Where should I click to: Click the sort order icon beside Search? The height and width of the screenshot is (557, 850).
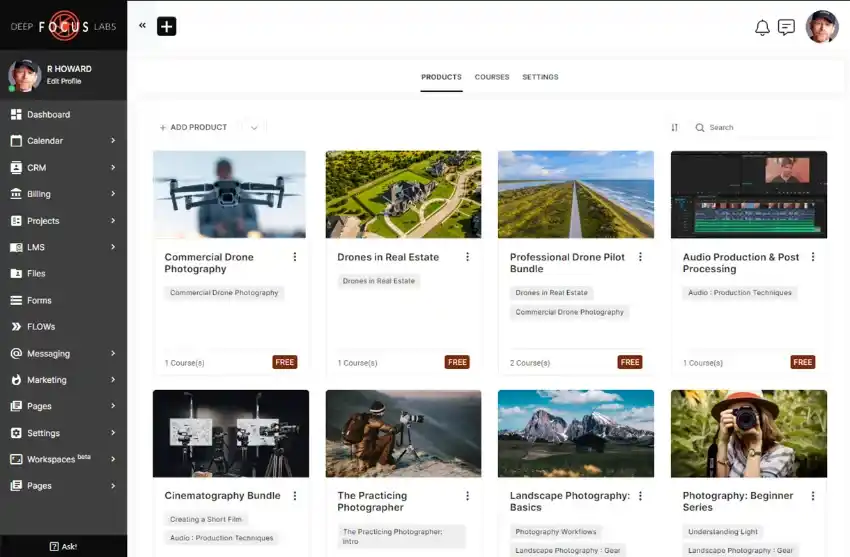point(674,127)
